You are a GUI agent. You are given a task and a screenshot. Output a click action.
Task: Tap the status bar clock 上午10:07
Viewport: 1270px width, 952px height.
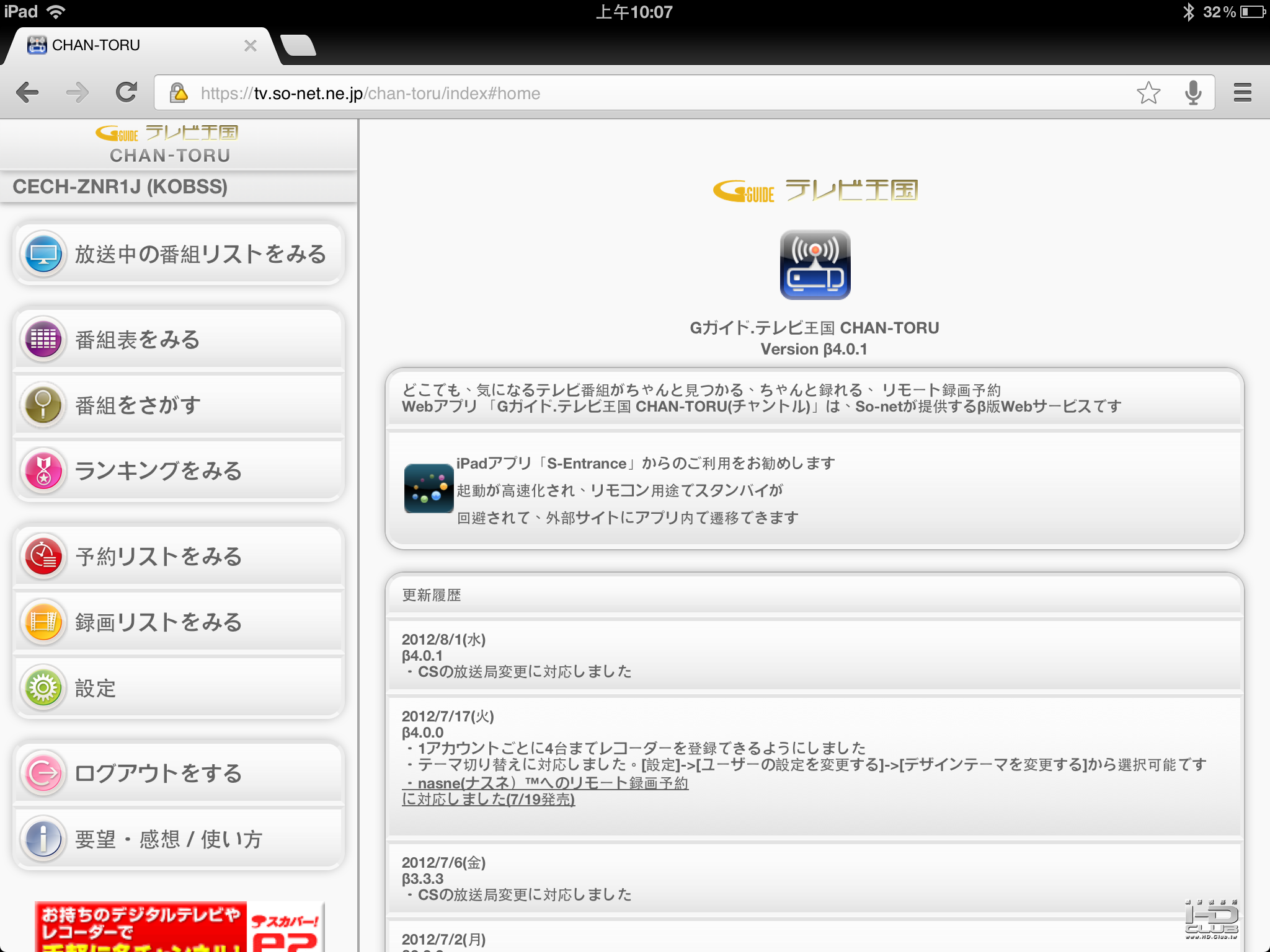click(634, 12)
